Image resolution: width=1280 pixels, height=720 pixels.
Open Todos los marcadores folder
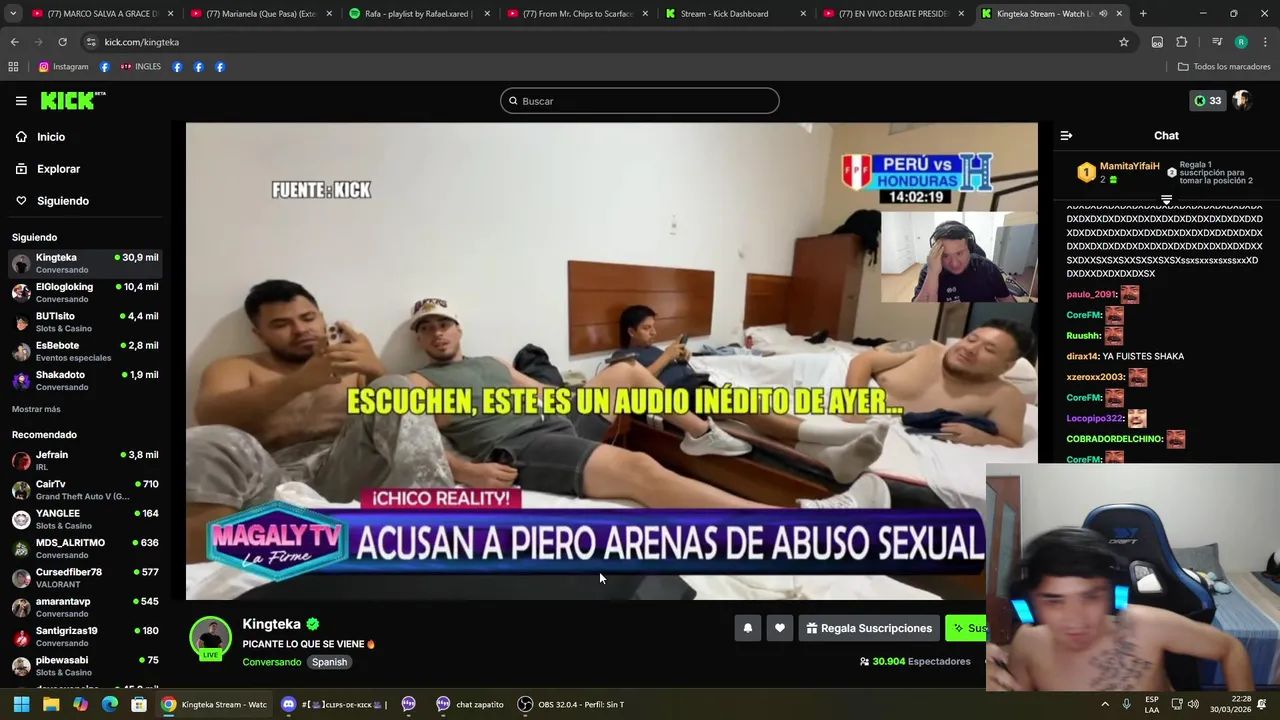(1224, 67)
